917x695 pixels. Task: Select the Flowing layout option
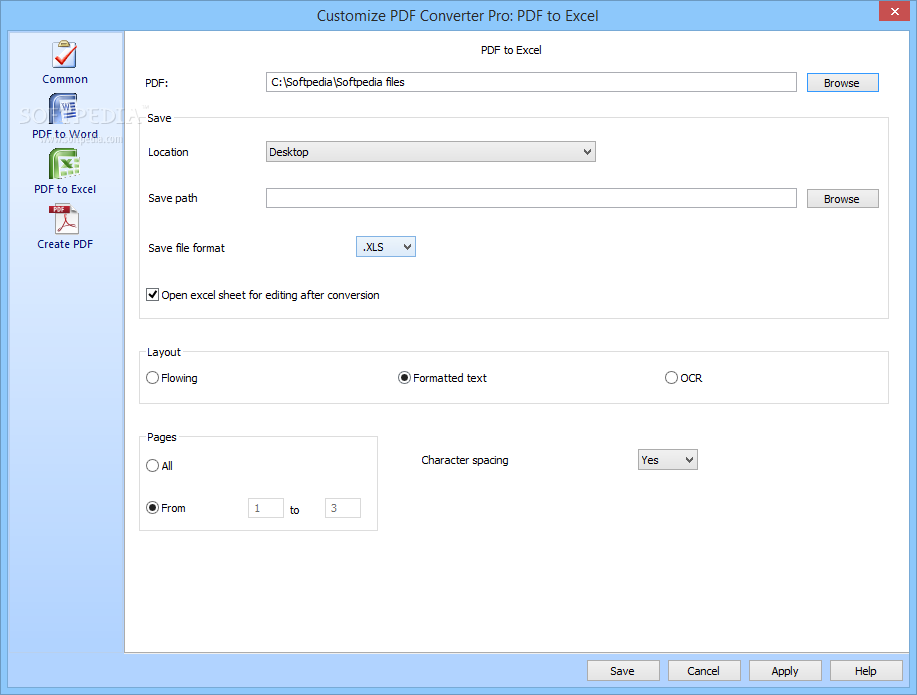[x=152, y=378]
